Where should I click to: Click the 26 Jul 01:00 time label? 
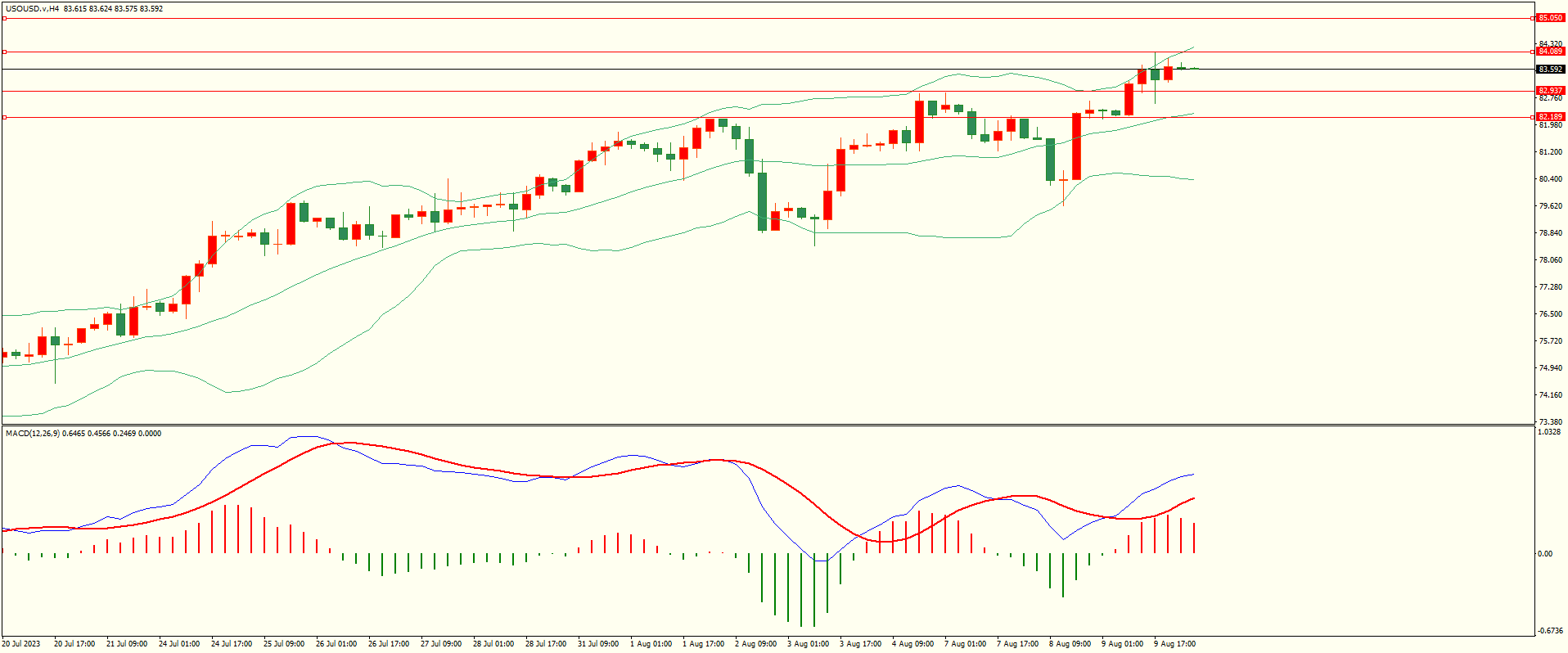coord(336,644)
